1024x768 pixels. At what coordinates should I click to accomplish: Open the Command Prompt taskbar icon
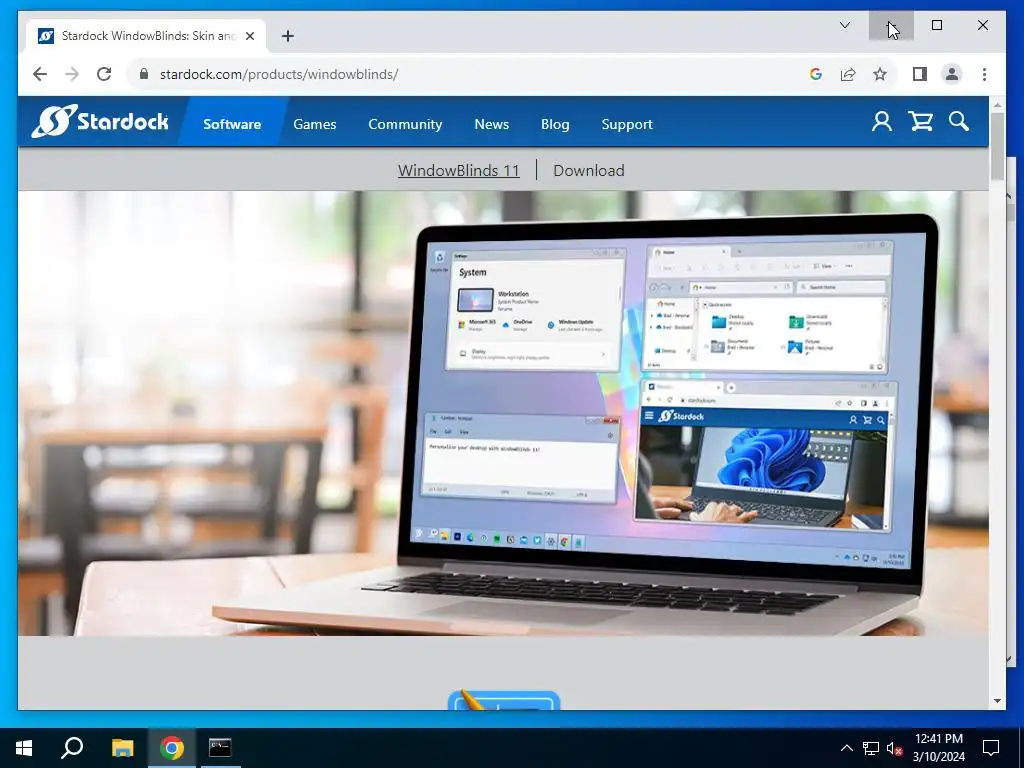pyautogui.click(x=220, y=748)
